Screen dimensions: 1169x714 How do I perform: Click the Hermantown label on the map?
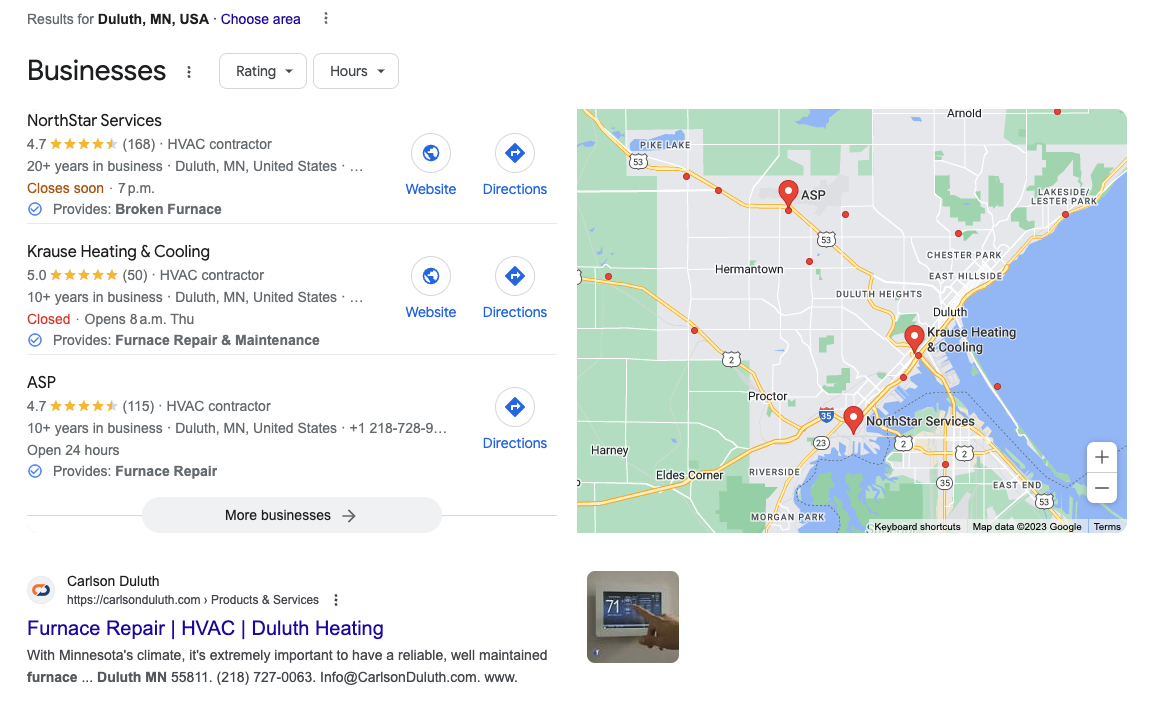point(749,269)
